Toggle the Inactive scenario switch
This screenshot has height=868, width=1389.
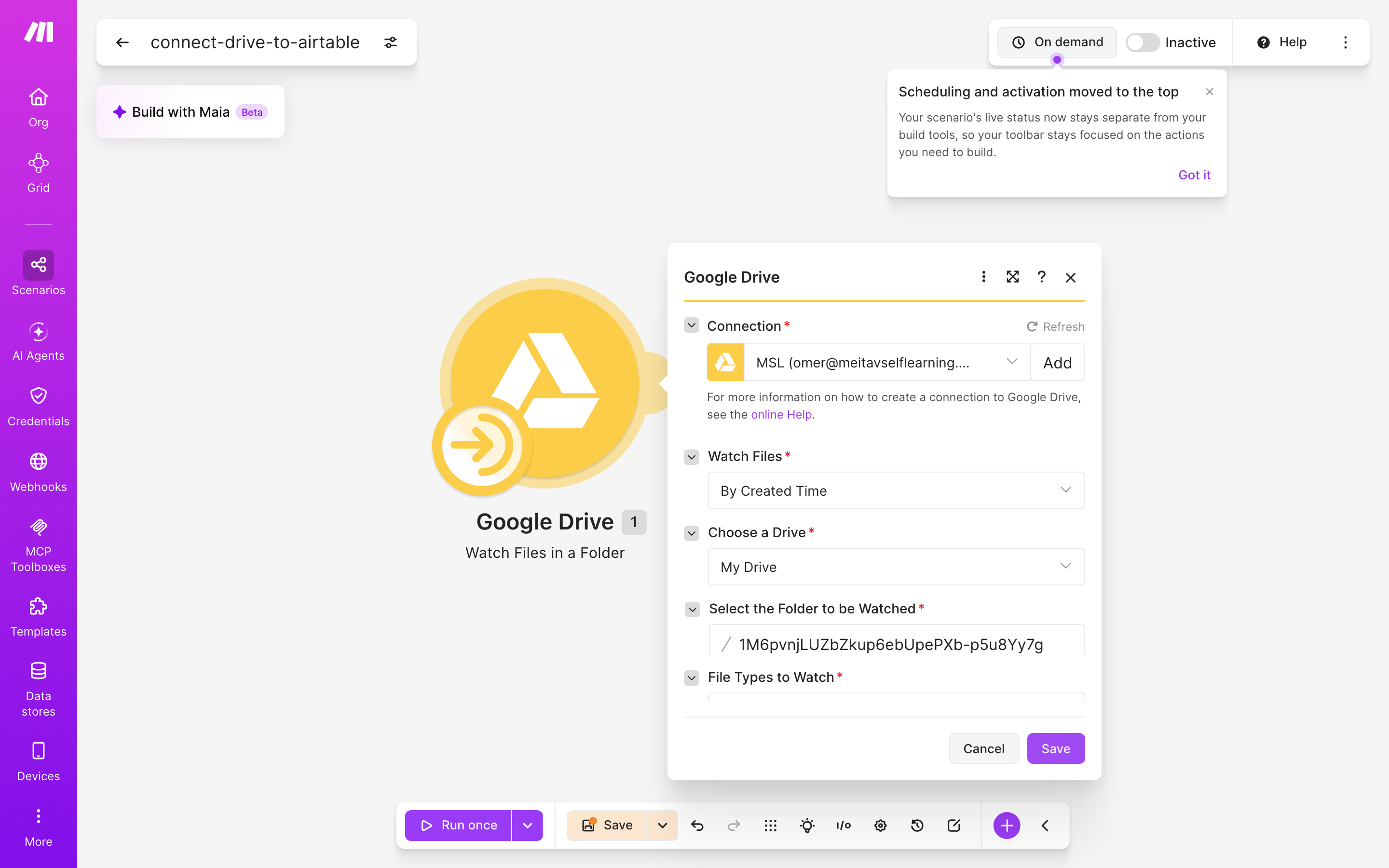1142,42
